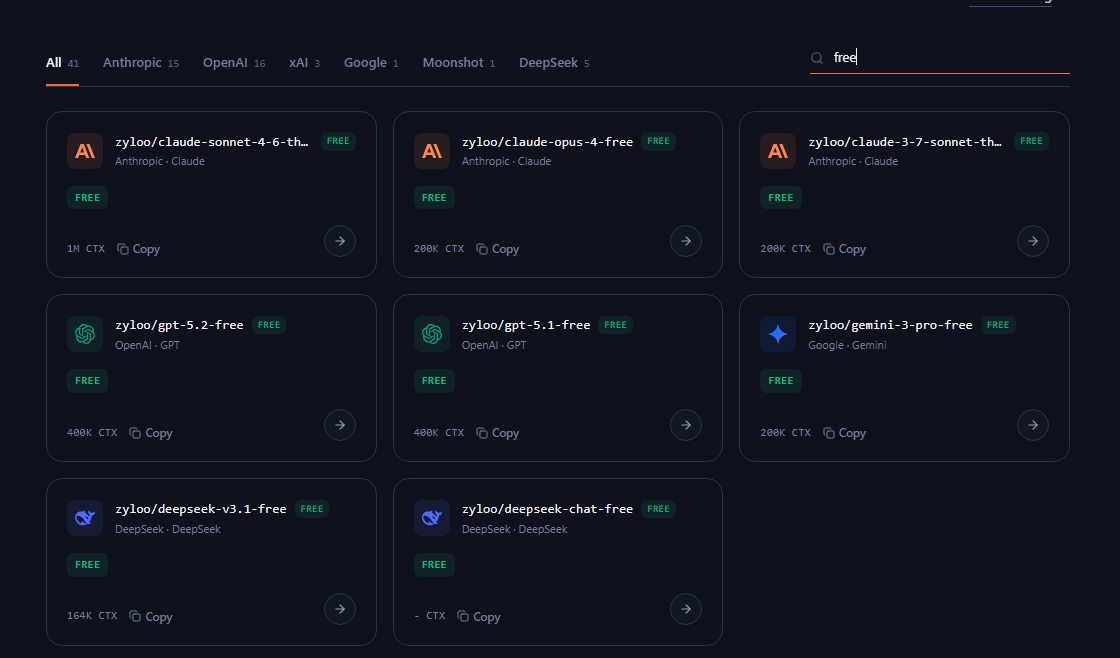Image resolution: width=1120 pixels, height=658 pixels.
Task: Click the zyloo/gpt-5.2-free title
Action: point(179,325)
